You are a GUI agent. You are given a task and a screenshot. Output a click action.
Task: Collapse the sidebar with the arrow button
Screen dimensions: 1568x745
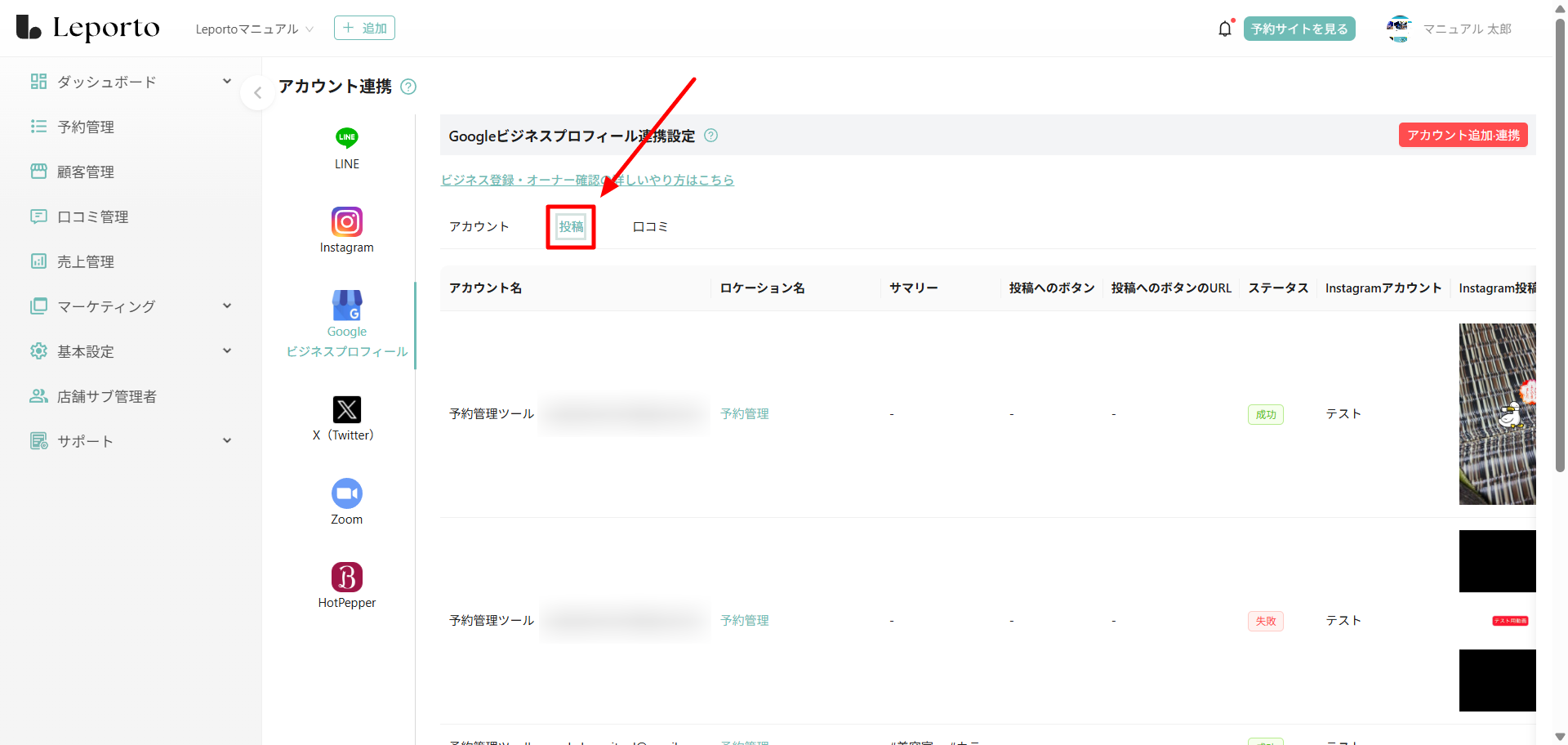[x=257, y=93]
